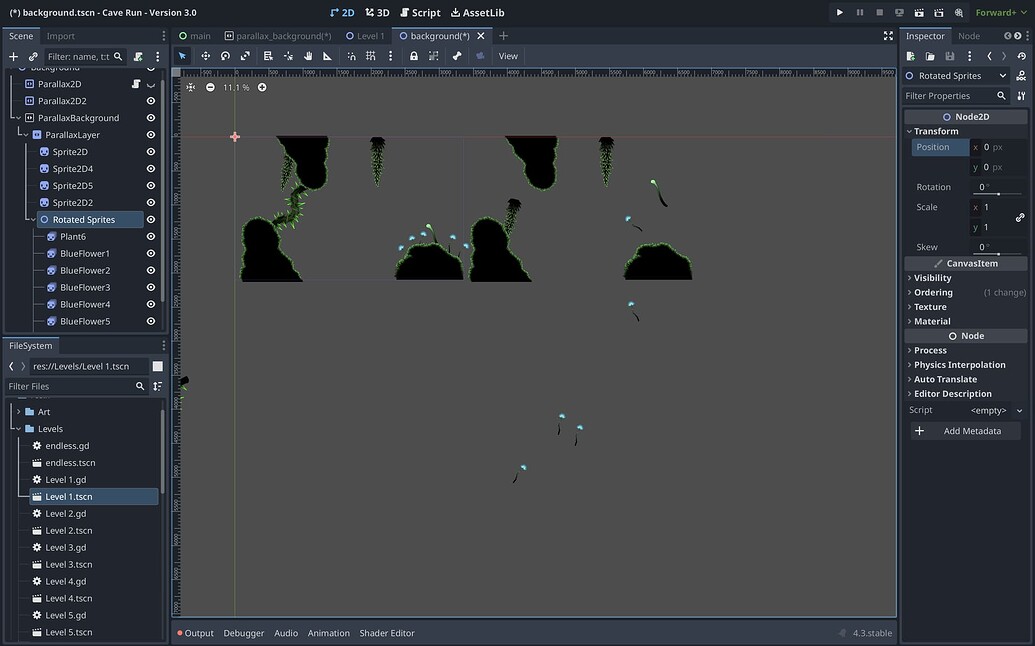Center the view with the zoom-reset icon
This screenshot has height=646, width=1035.
[x=191, y=87]
